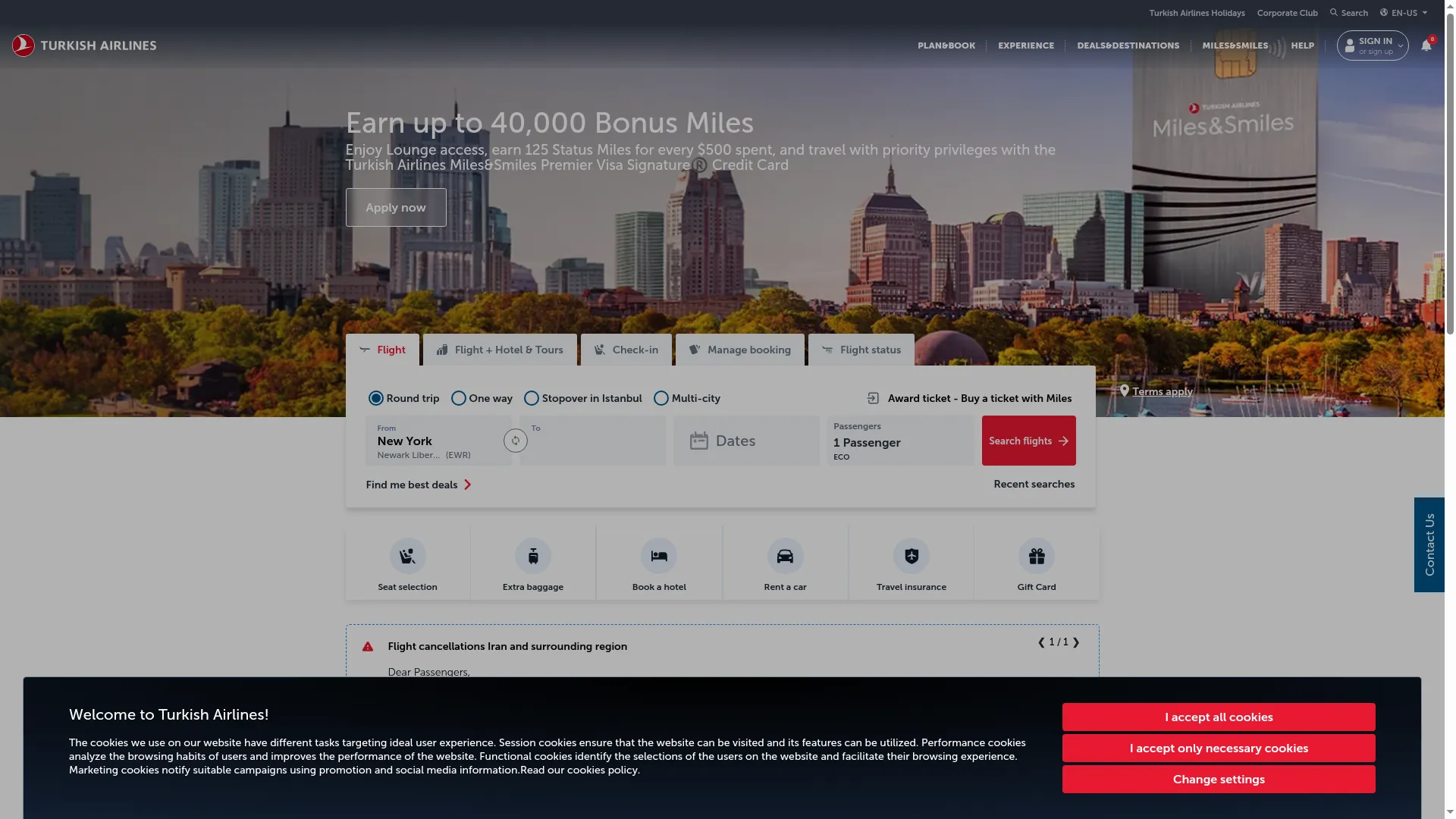This screenshot has width=1456, height=819.
Task: Click Change settings for cookies
Action: point(1219,780)
